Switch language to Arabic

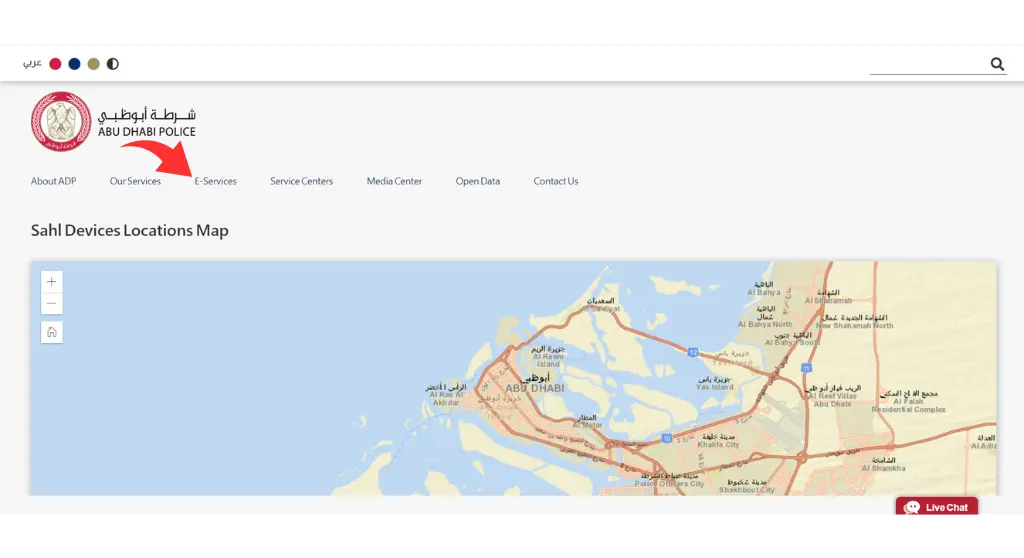pyautogui.click(x=32, y=63)
